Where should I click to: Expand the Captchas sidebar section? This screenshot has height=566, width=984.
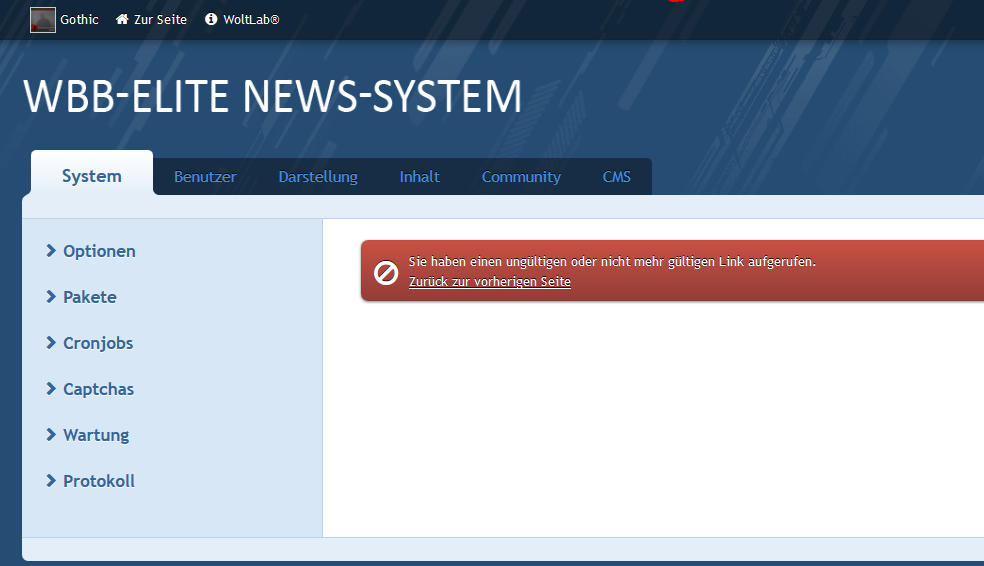pos(98,389)
